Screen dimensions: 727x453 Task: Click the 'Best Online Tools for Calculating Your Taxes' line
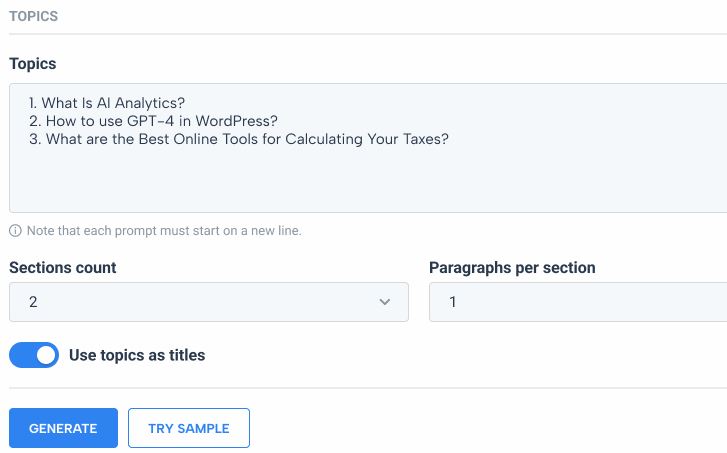tap(239, 139)
